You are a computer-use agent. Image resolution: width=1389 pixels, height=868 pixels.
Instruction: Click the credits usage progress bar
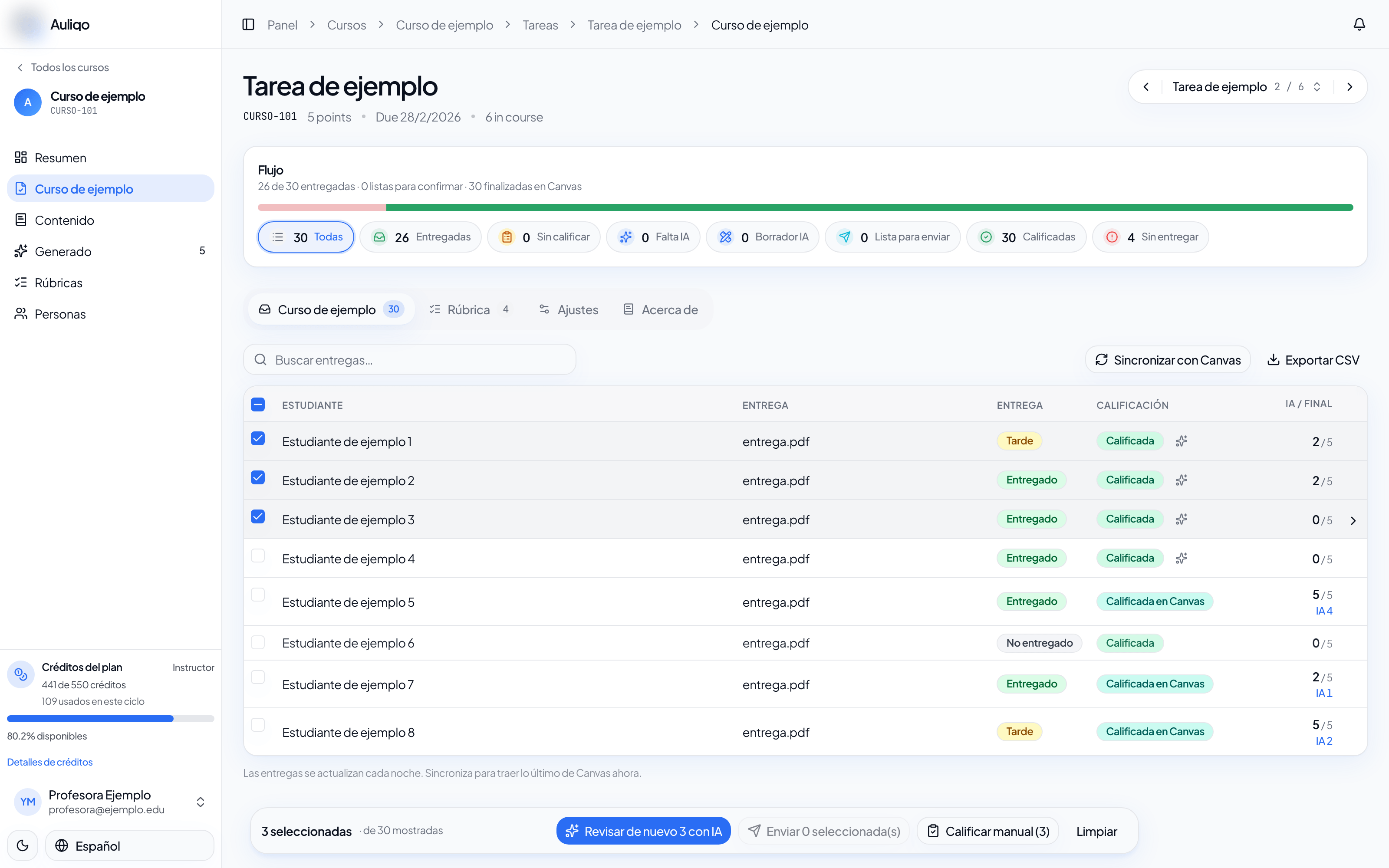point(110,718)
